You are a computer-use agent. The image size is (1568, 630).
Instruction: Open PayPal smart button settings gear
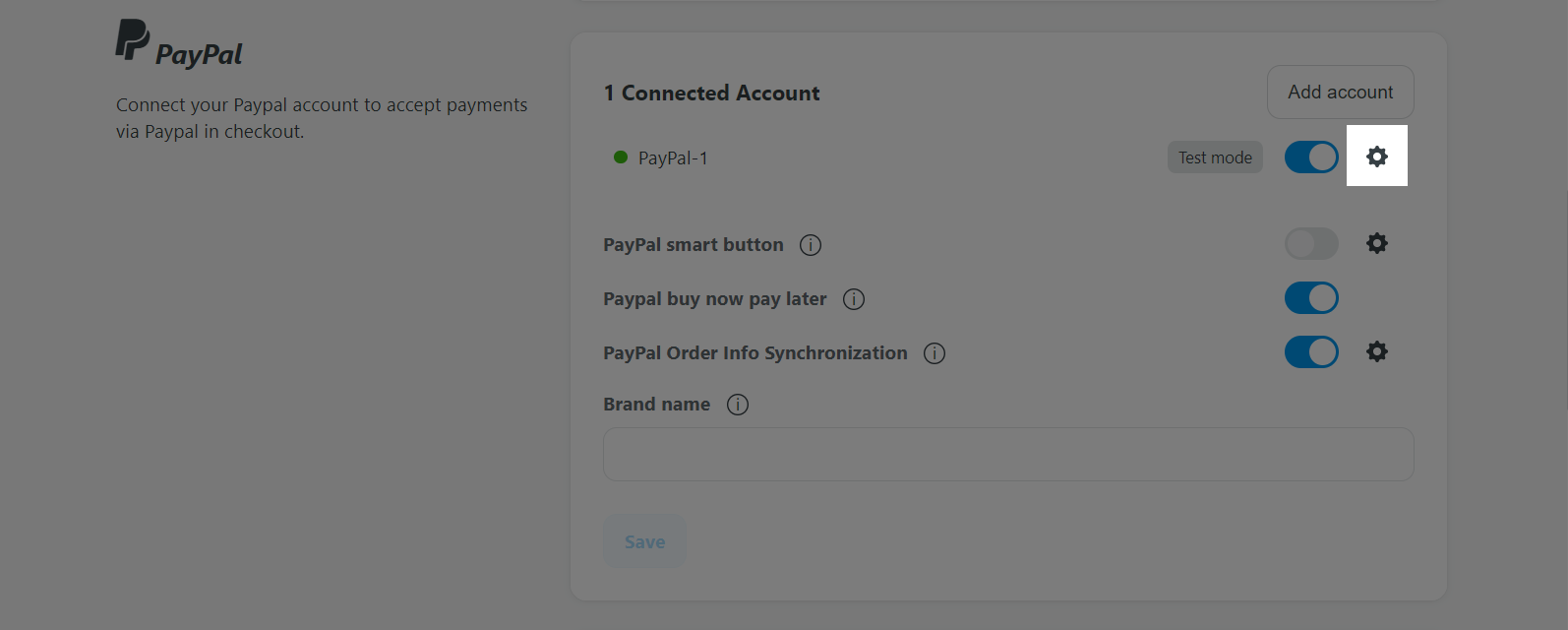pos(1377,243)
